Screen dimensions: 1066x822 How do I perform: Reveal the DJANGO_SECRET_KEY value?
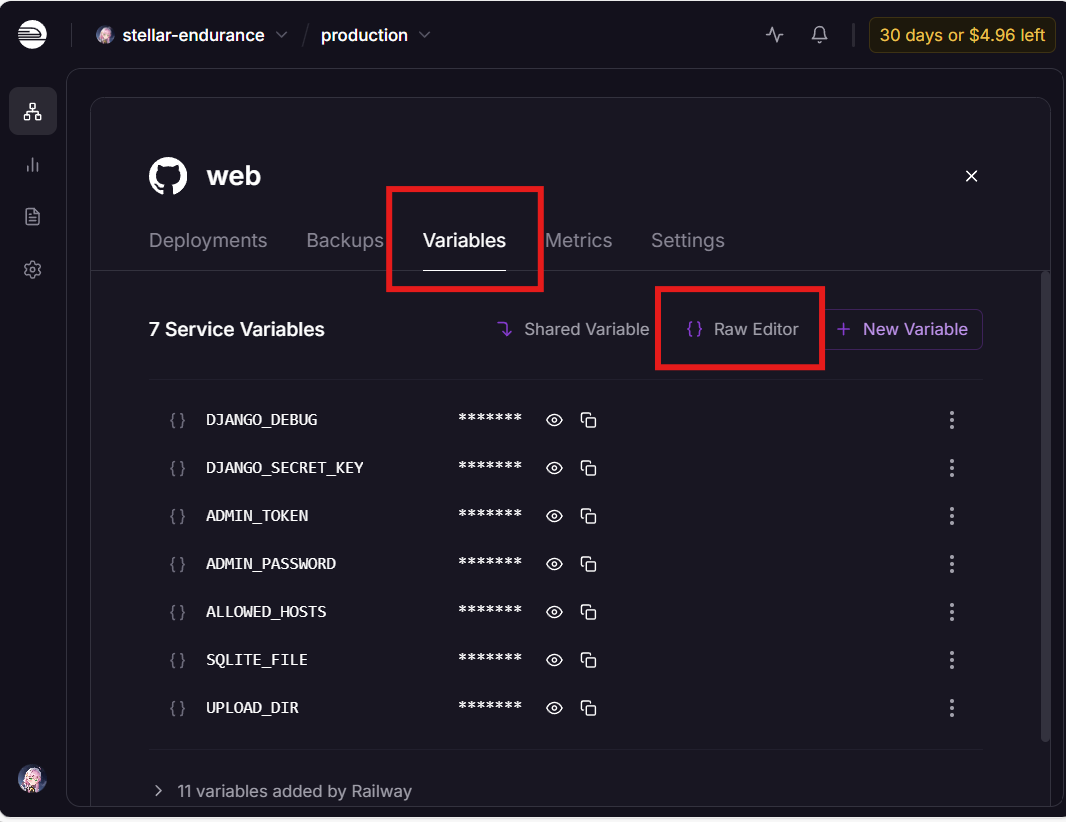[554, 468]
